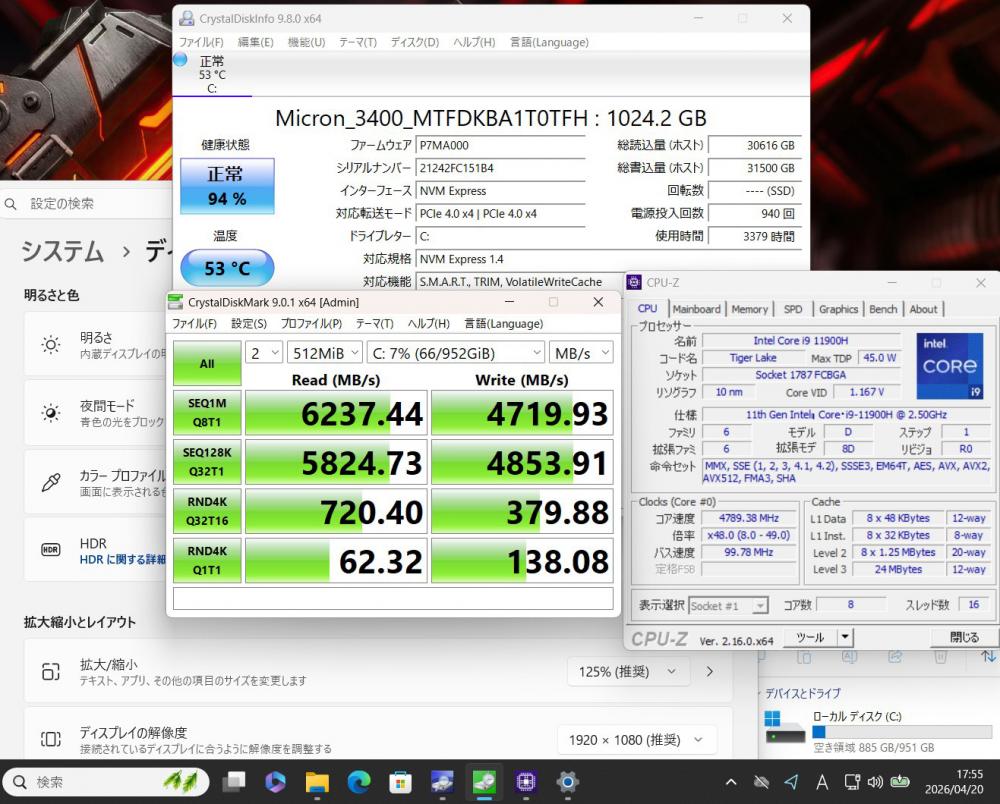
Task: Show hidden system tray icons
Action: click(731, 782)
